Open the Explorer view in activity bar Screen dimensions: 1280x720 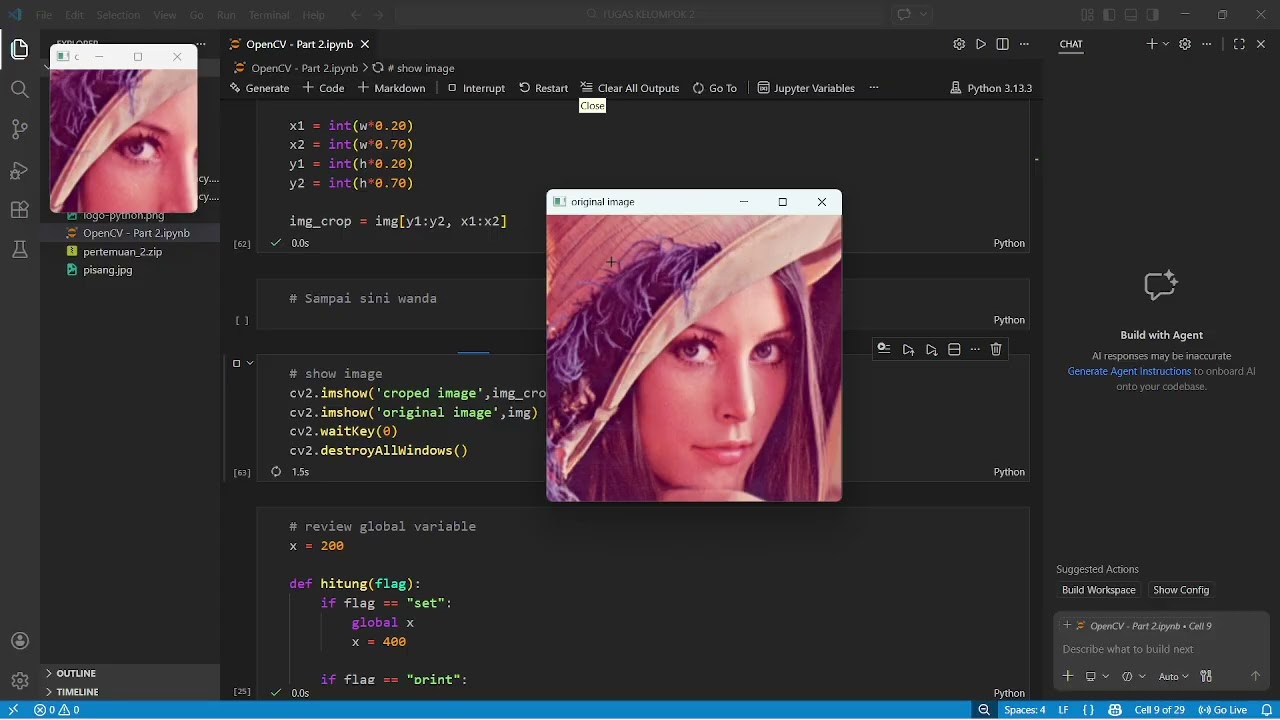tap(19, 49)
